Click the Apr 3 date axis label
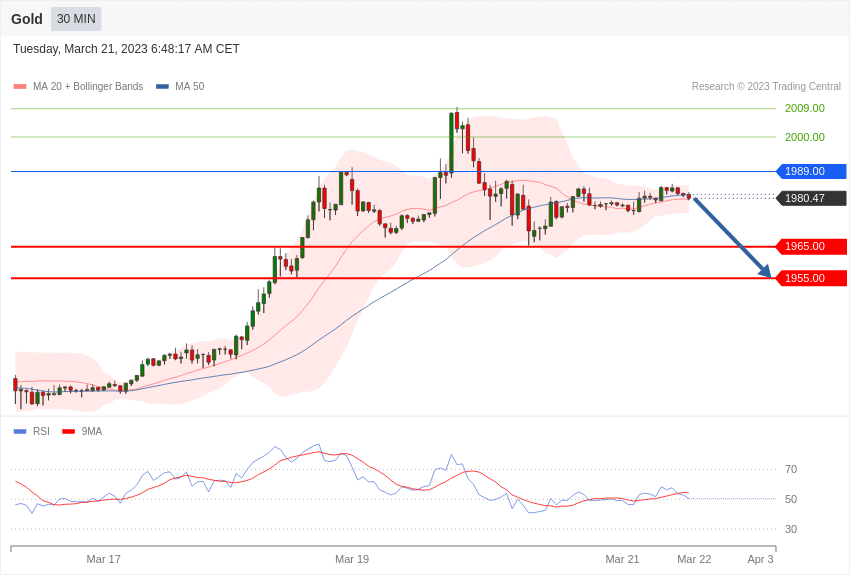 (760, 559)
